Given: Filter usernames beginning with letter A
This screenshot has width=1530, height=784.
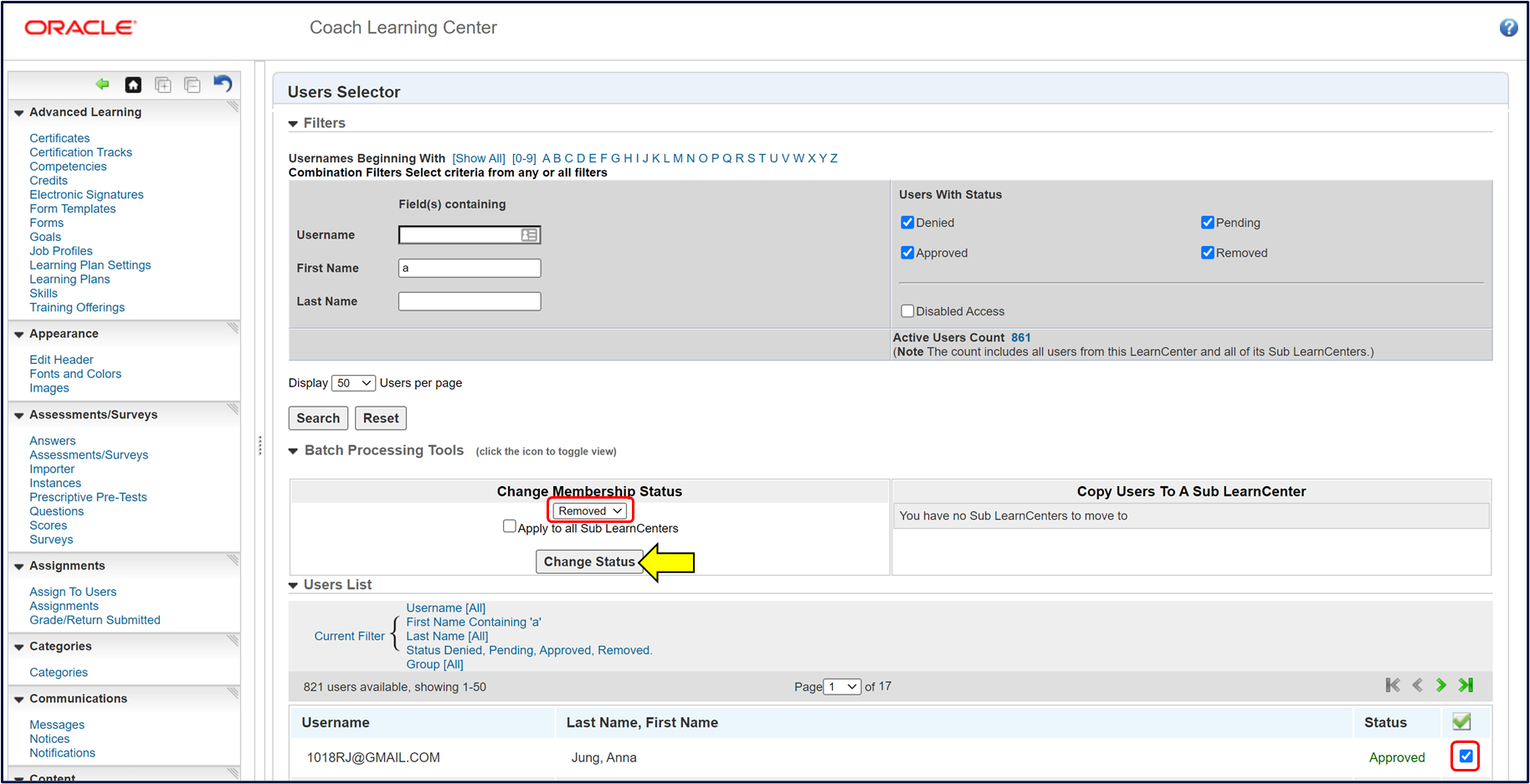Looking at the screenshot, I should [547, 158].
